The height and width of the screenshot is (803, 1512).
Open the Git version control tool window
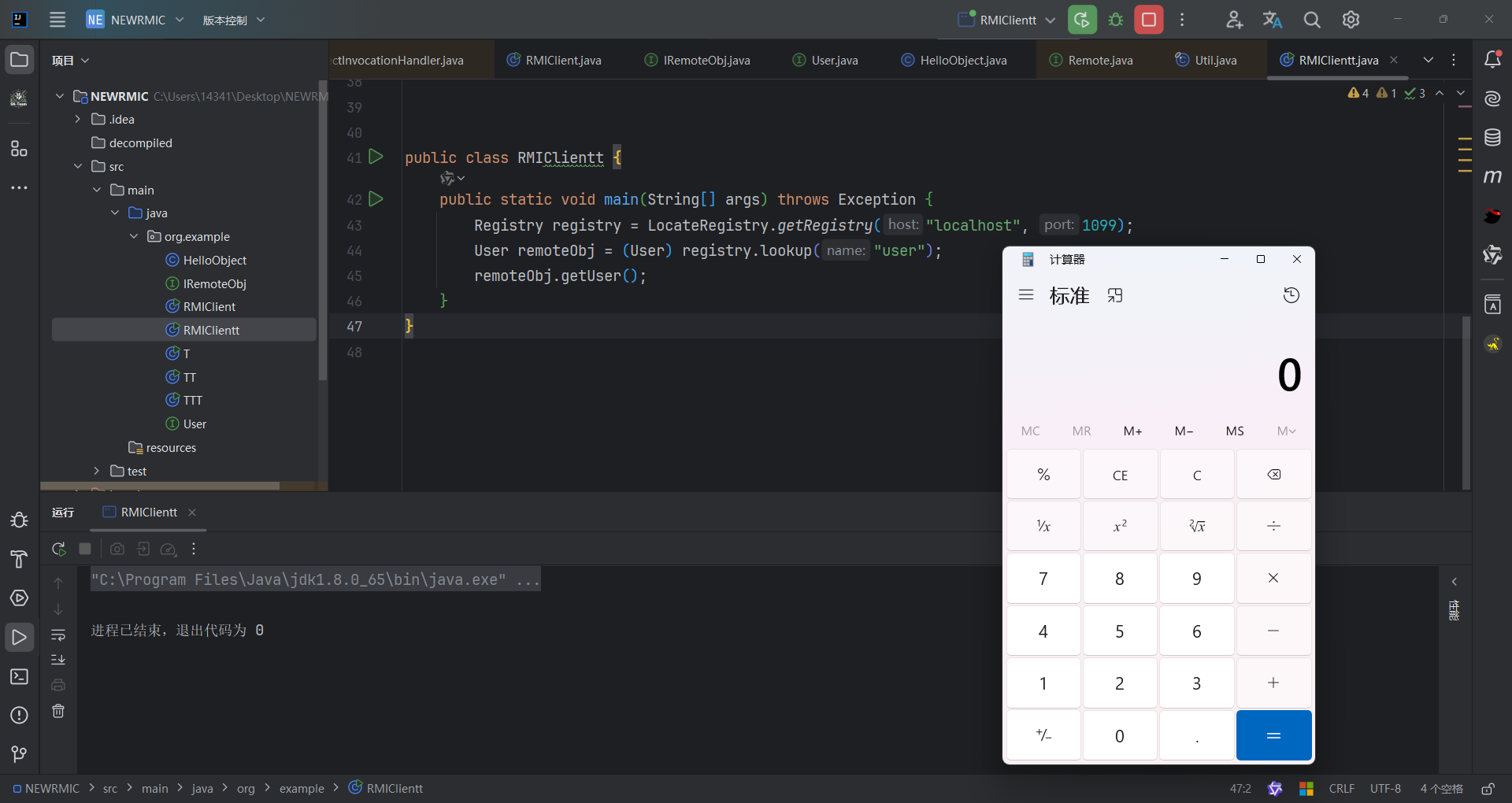tap(20, 754)
